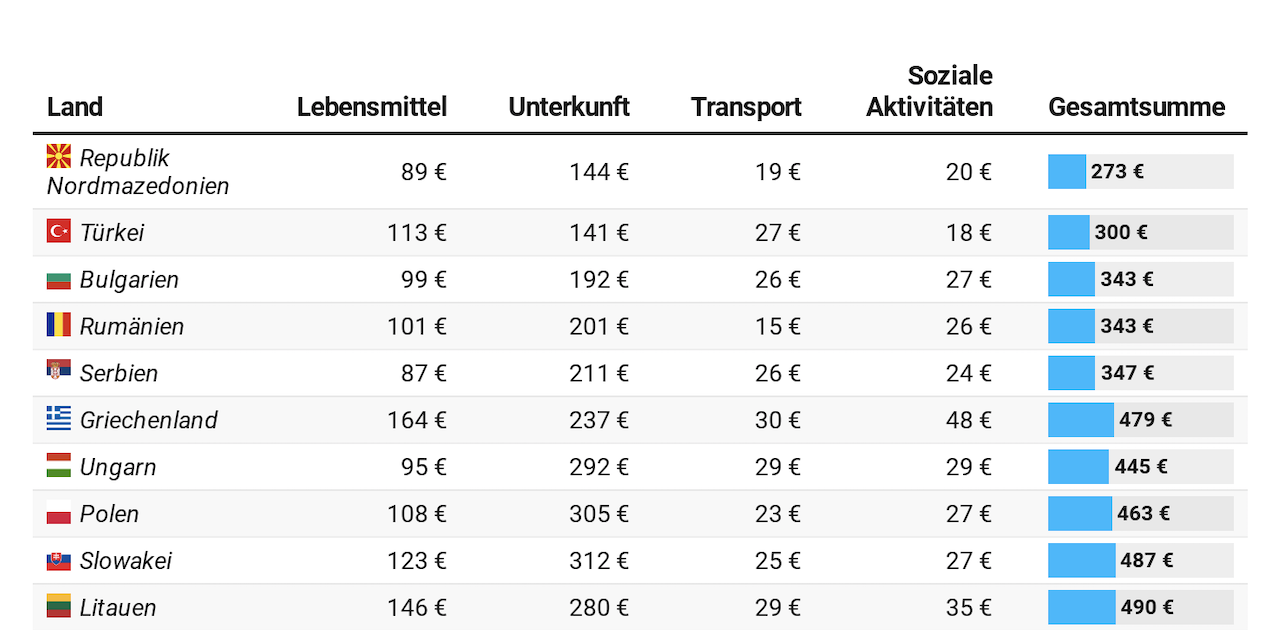Sort by the Land column header
The height and width of the screenshot is (630, 1280).
75,107
